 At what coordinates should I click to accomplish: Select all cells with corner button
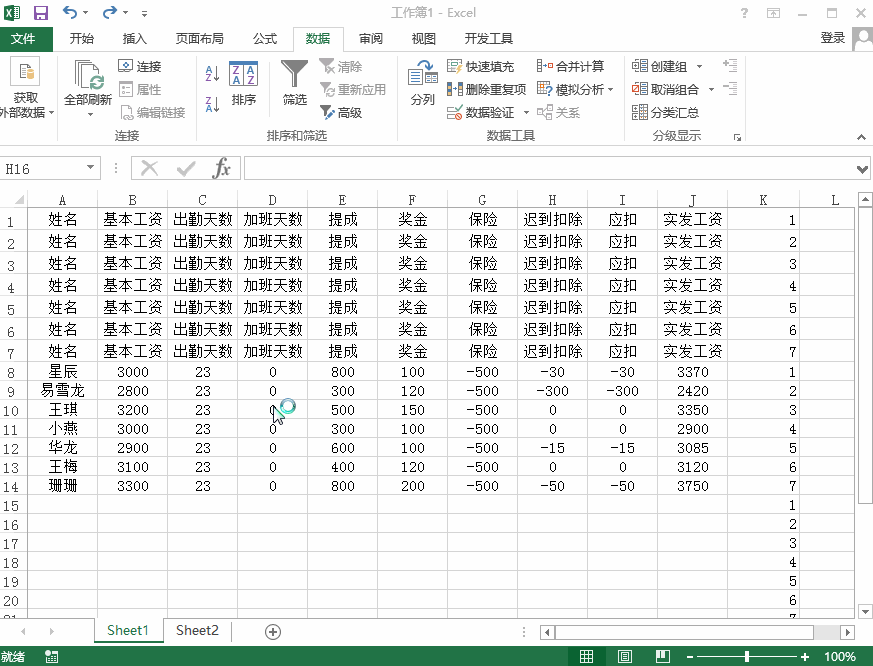click(13, 199)
